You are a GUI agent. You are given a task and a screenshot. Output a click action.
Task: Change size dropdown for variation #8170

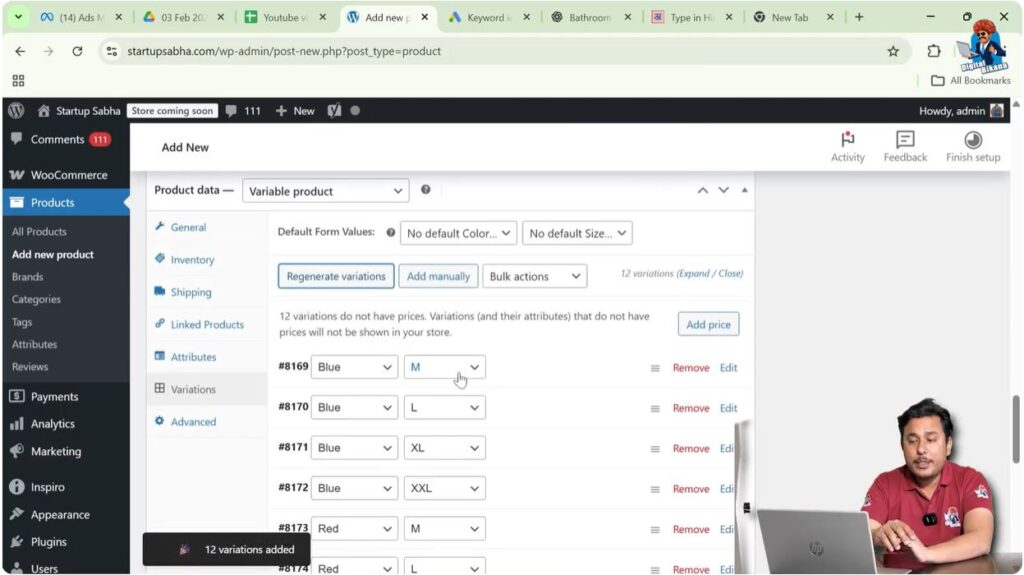(x=444, y=408)
